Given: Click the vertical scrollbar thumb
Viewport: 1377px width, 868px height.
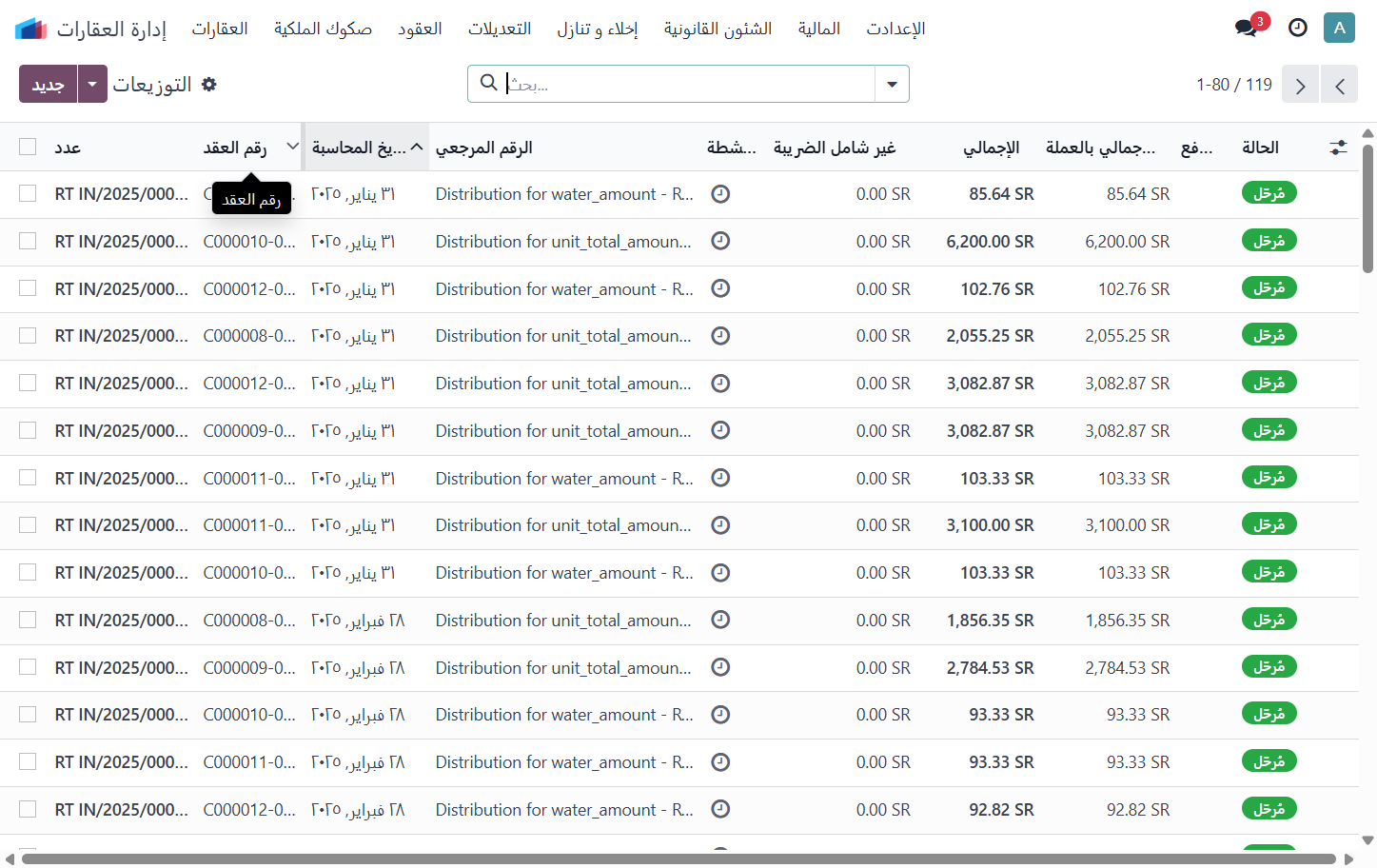Looking at the screenshot, I should (x=1367, y=208).
